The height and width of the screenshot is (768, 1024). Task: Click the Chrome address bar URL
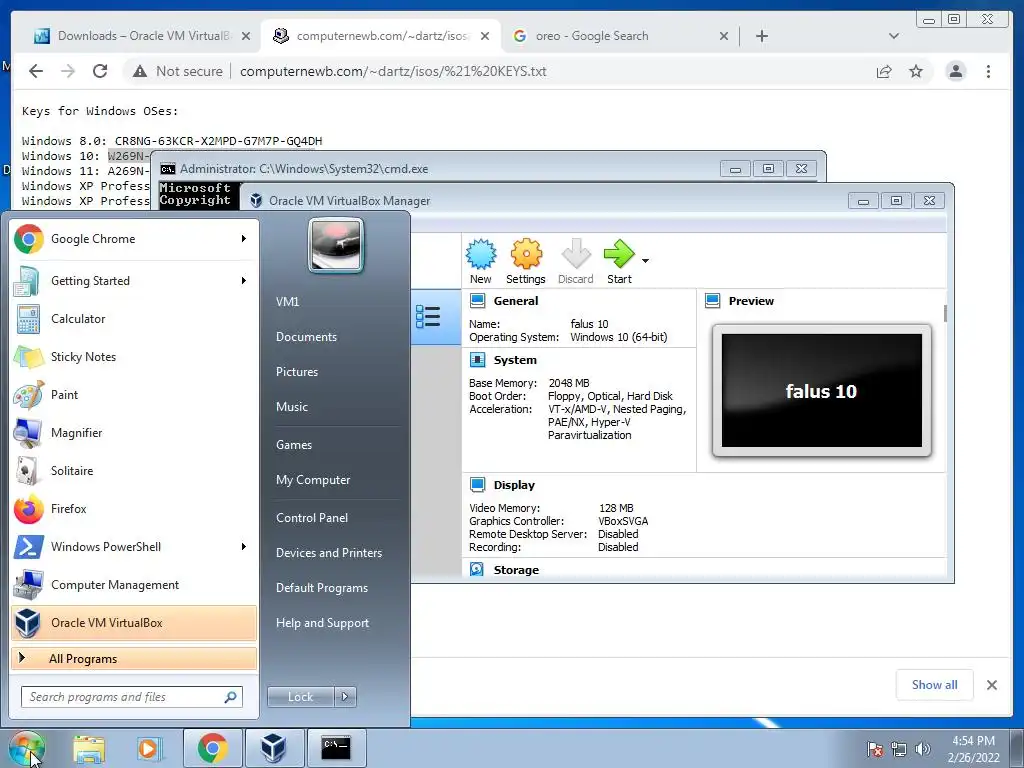pyautogui.click(x=393, y=71)
